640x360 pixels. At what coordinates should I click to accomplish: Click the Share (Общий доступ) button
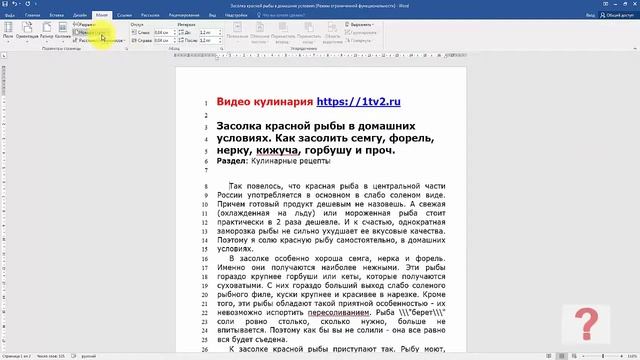[617, 15]
